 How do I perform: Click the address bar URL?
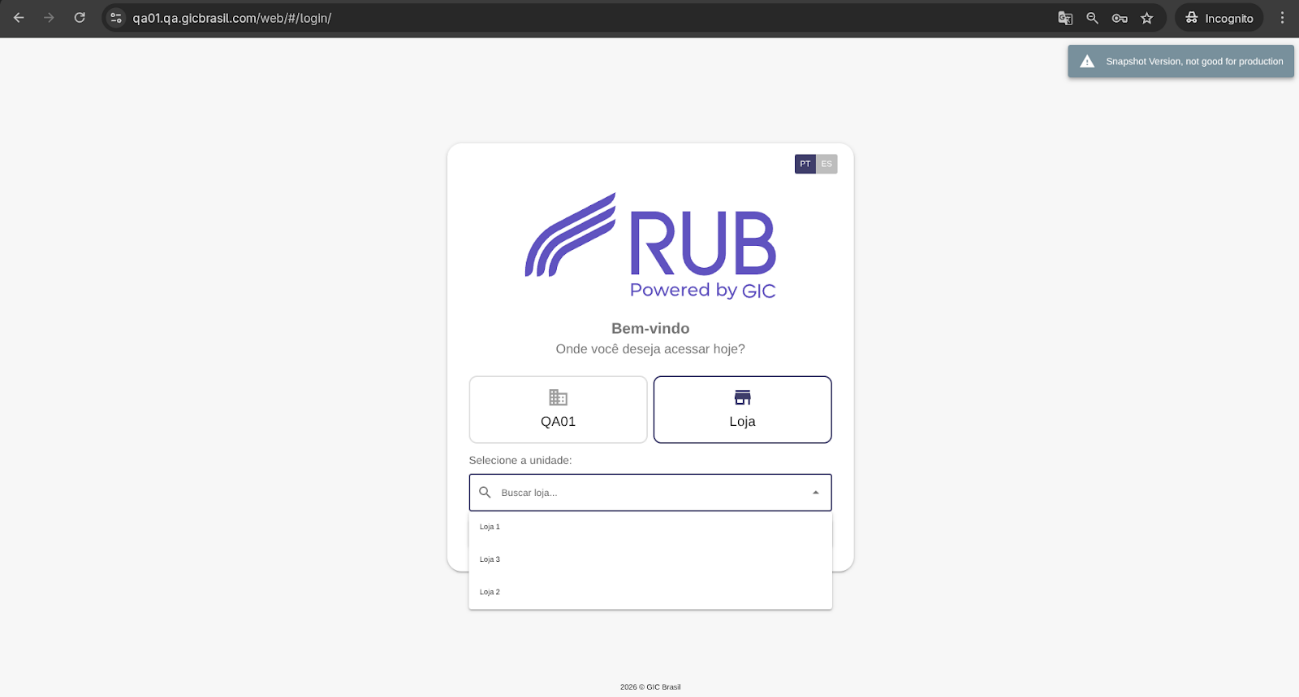click(232, 18)
